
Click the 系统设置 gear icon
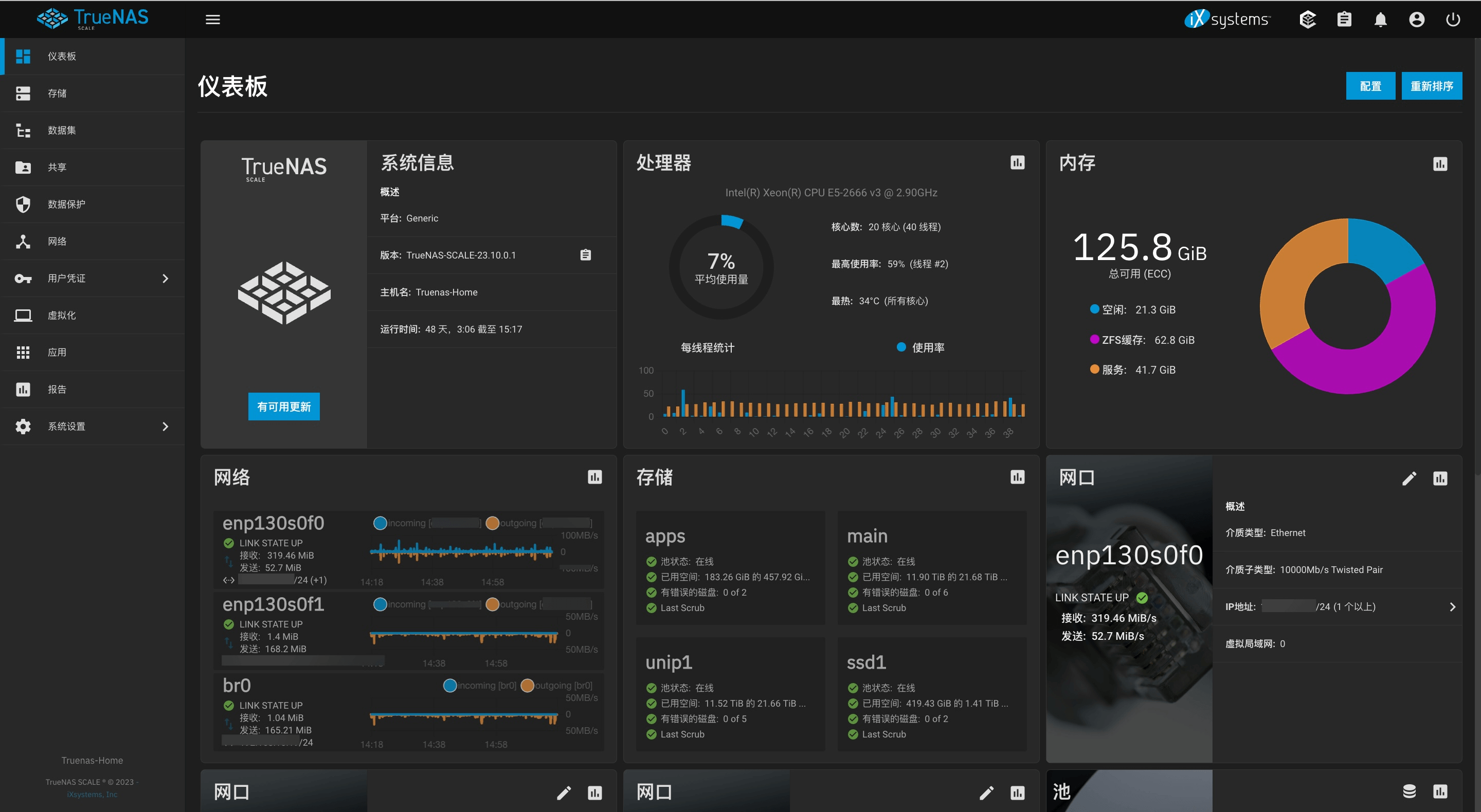click(x=23, y=427)
